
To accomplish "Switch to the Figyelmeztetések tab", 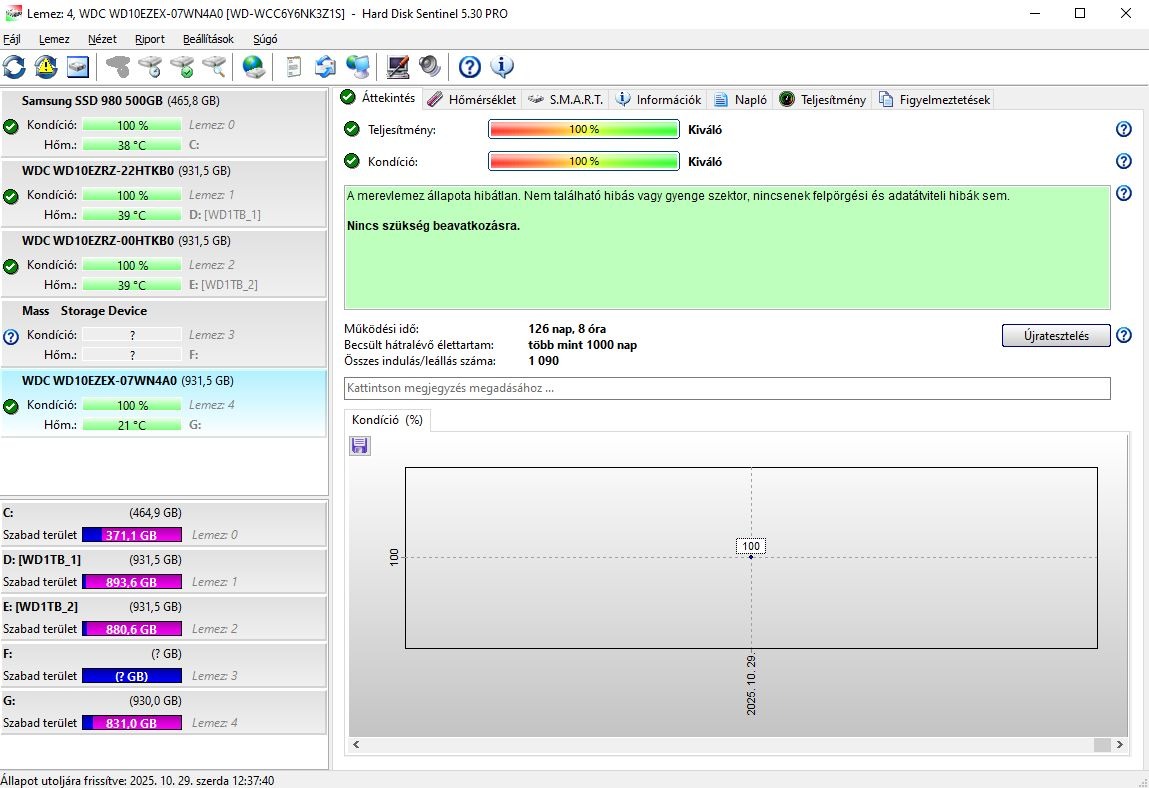I will 934,100.
